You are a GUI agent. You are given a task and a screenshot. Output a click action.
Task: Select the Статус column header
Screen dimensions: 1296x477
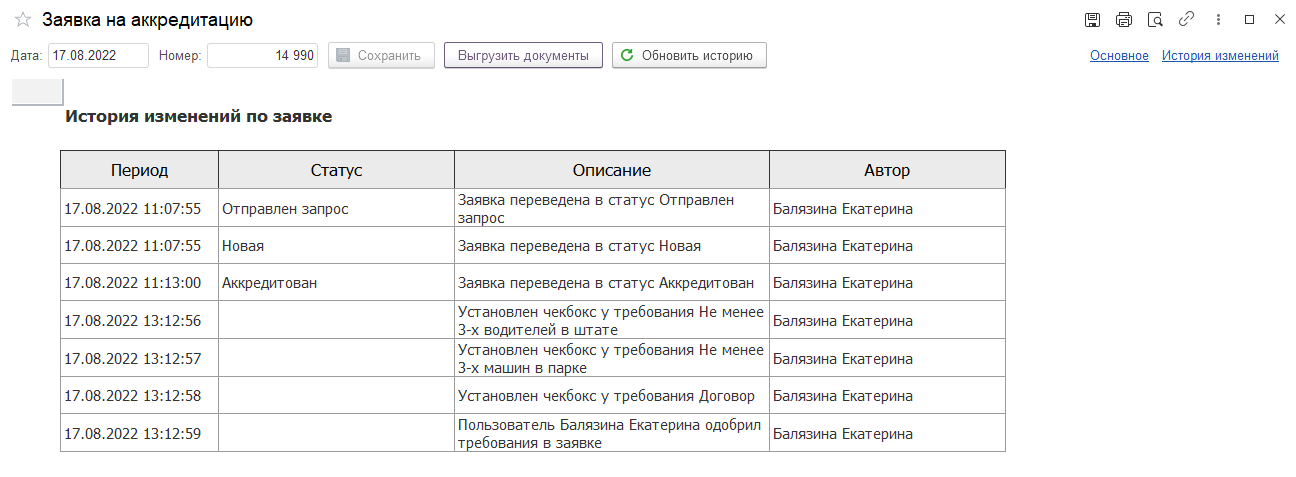pyautogui.click(x=336, y=170)
